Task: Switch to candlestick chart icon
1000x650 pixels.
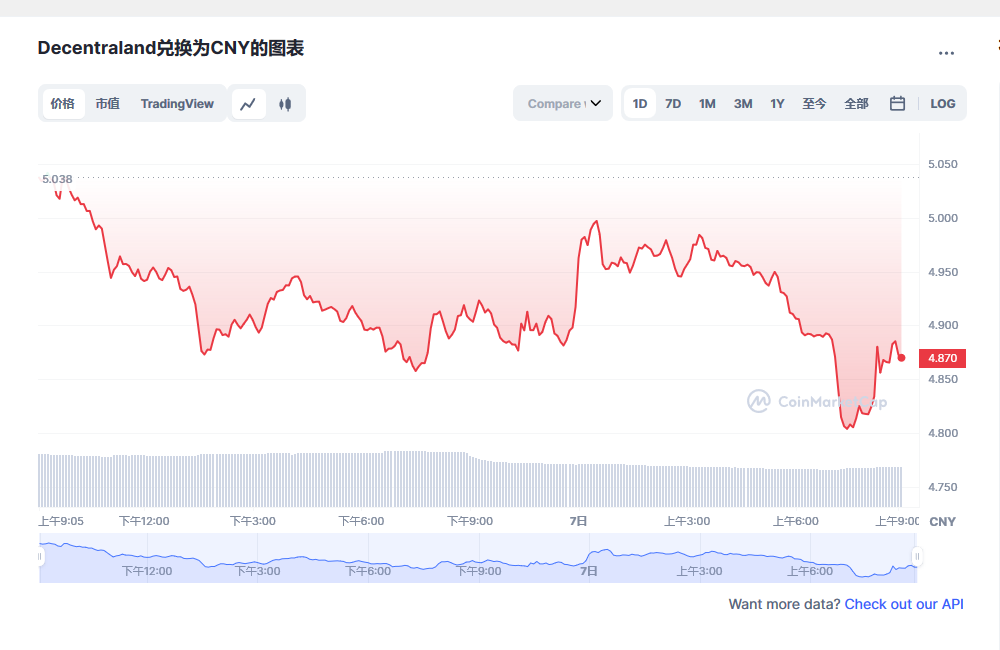Action: (285, 104)
